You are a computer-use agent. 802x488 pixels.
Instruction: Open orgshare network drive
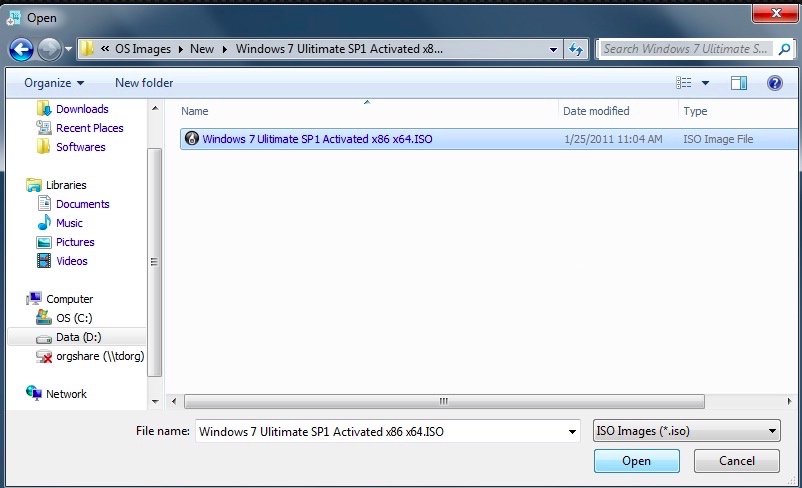coord(100,356)
